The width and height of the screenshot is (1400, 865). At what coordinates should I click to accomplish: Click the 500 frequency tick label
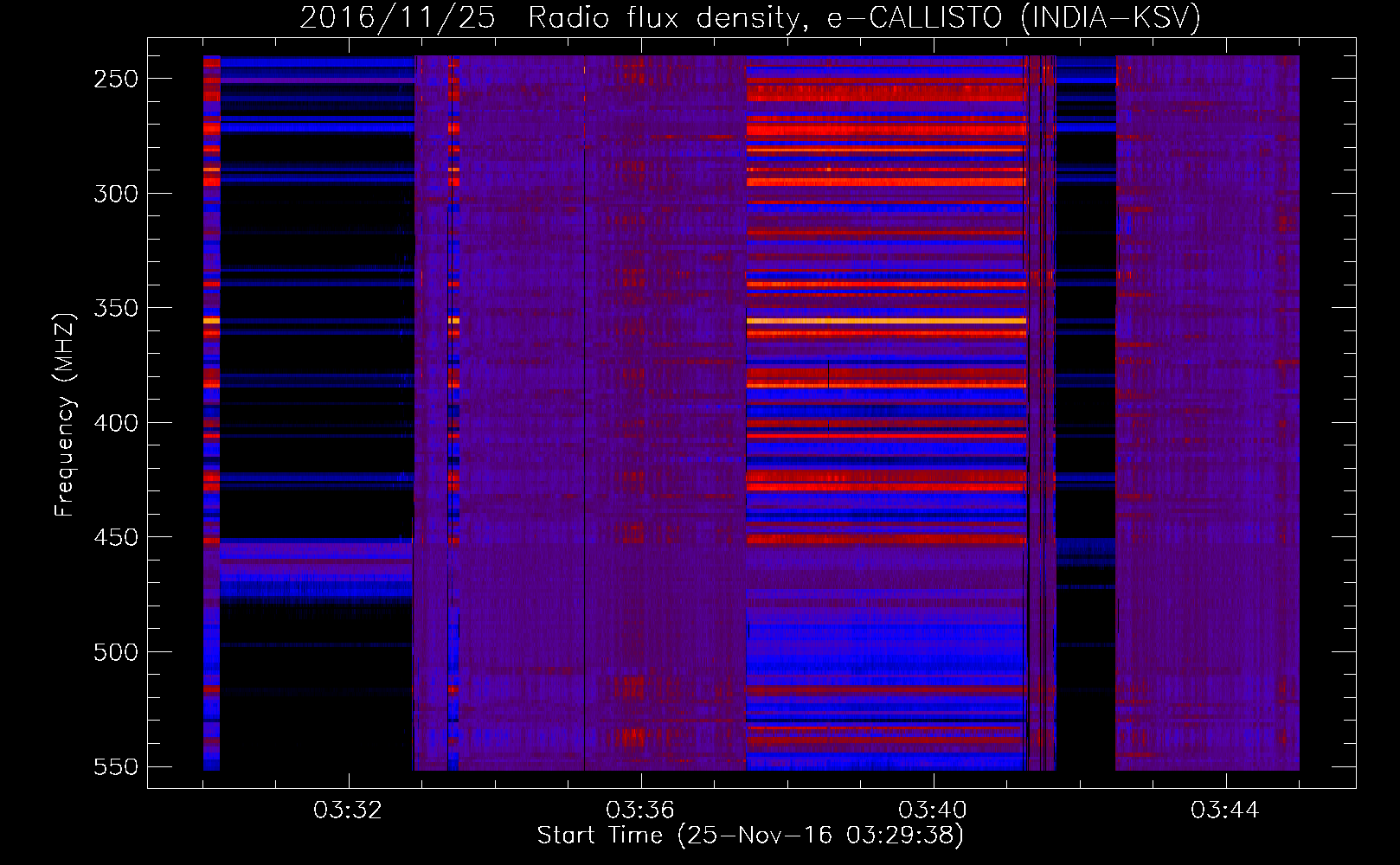[116, 652]
